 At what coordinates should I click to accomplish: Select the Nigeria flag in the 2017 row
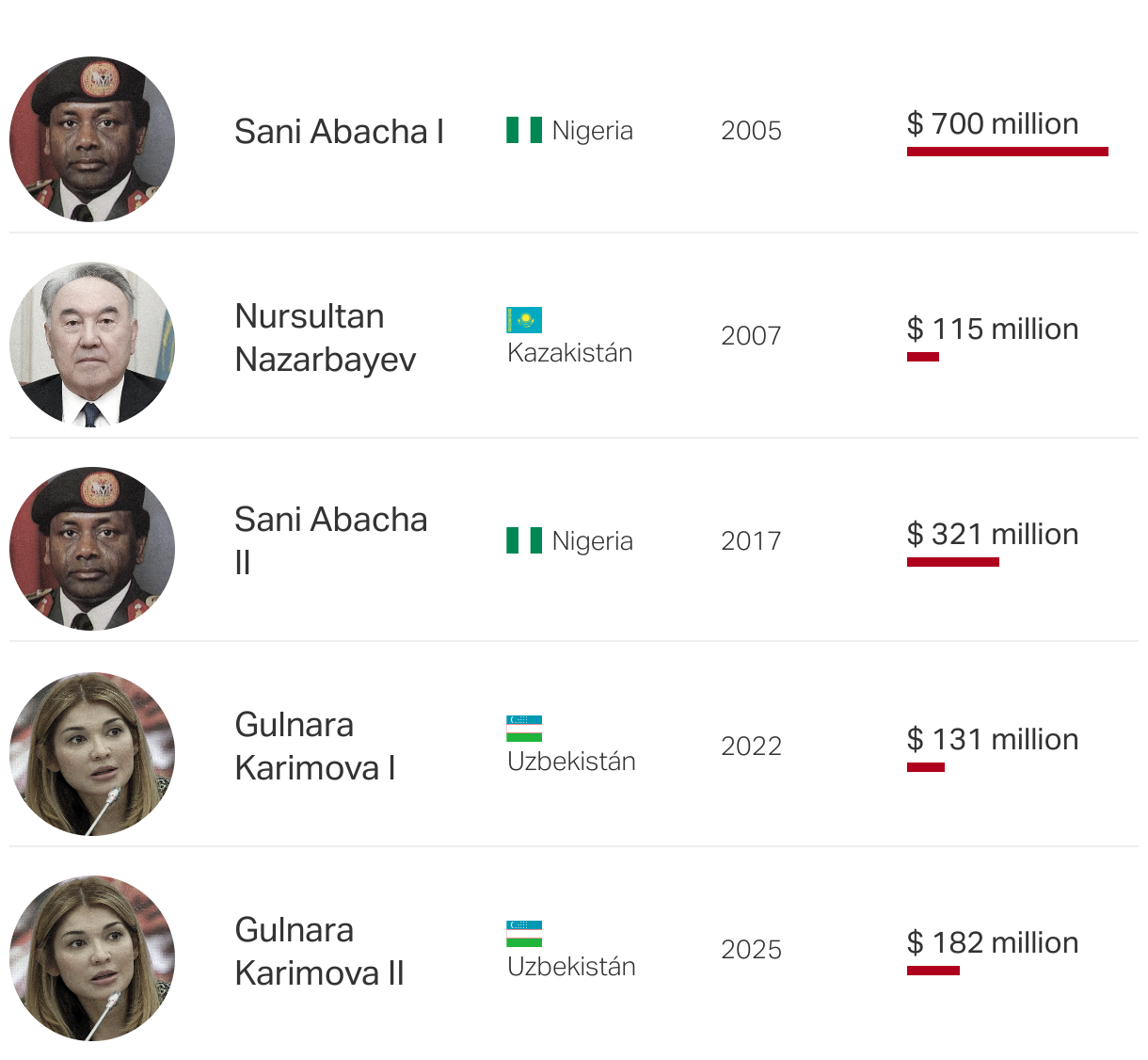[524, 540]
